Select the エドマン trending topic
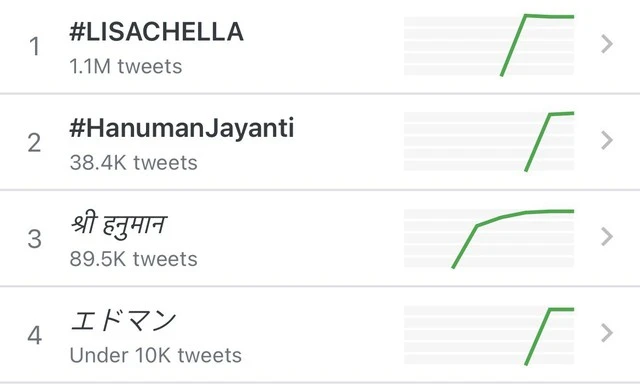 point(123,320)
